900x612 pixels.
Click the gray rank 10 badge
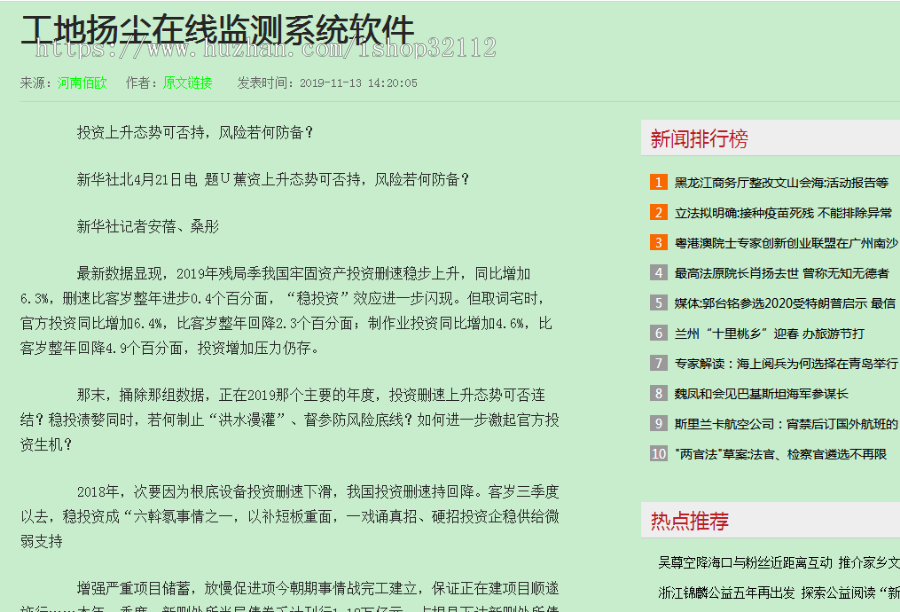pos(658,453)
